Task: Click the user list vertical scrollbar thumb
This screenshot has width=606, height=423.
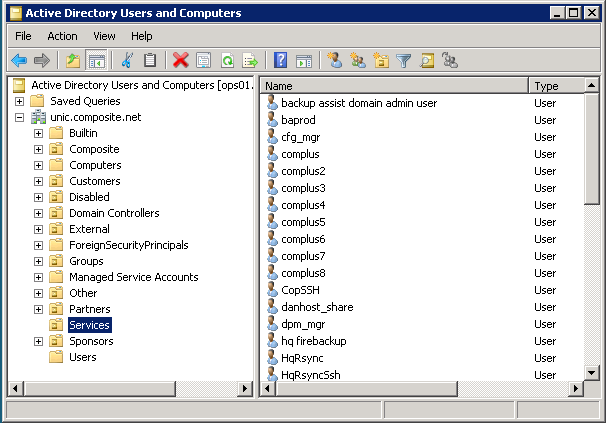Action: [x=591, y=148]
